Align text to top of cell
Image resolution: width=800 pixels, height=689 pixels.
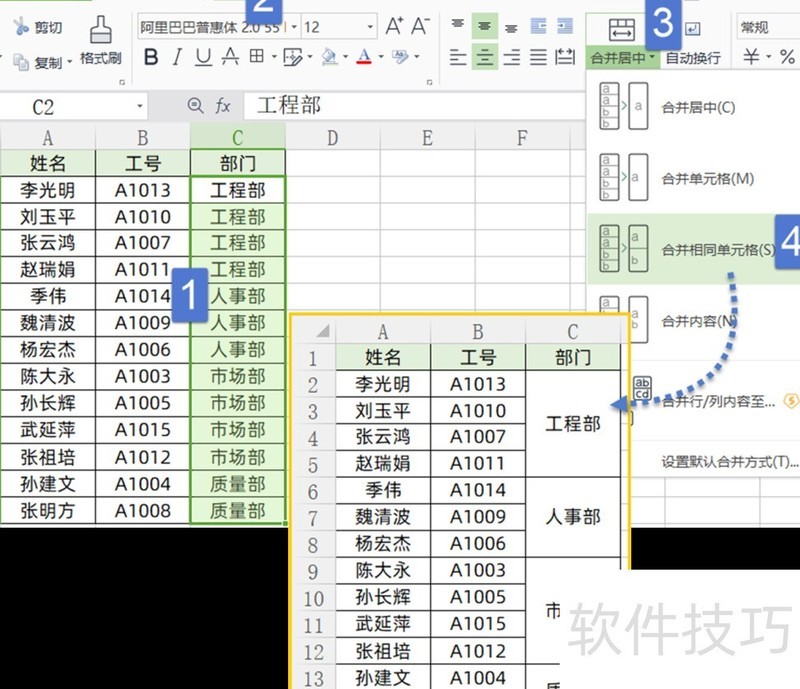458,24
